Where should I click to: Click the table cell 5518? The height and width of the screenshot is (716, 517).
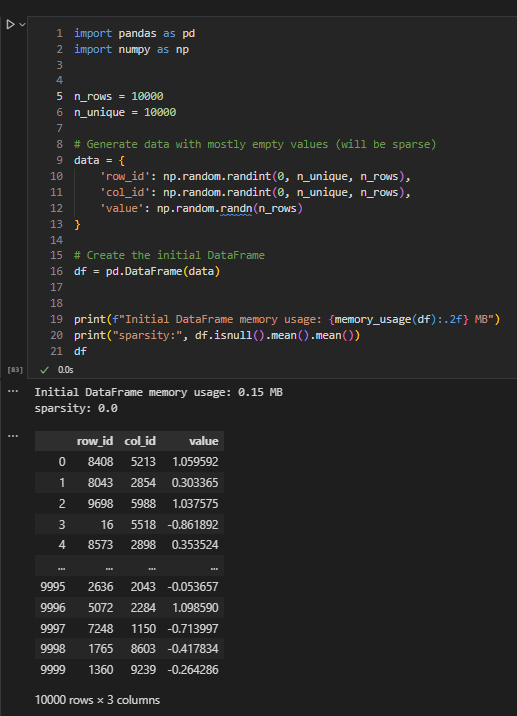click(143, 525)
